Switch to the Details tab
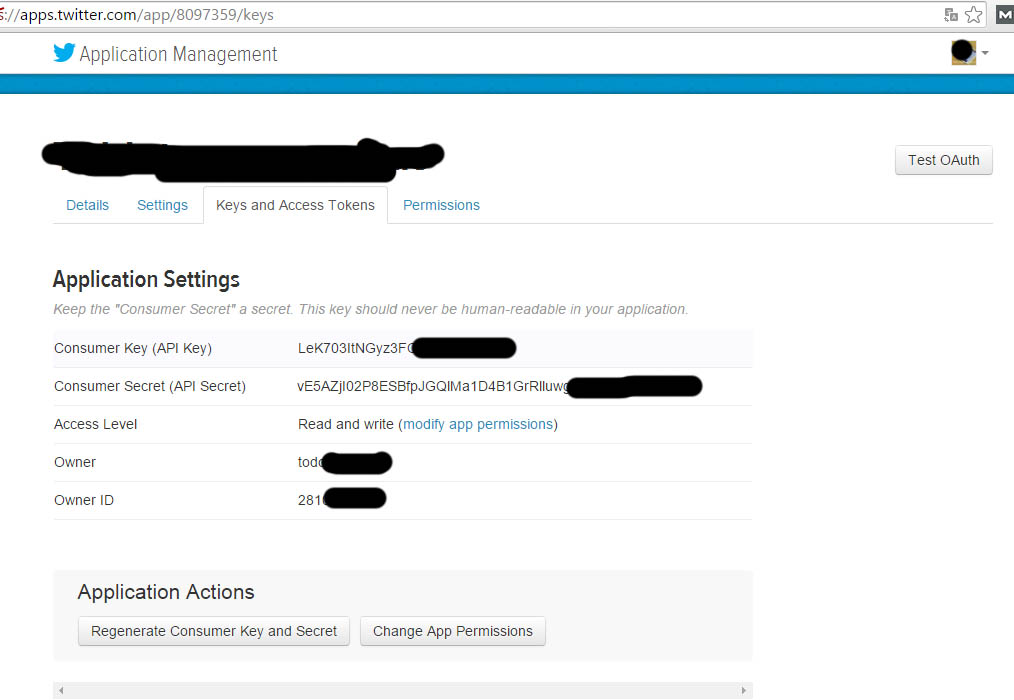Screen dimensions: 1014x700 click(87, 205)
